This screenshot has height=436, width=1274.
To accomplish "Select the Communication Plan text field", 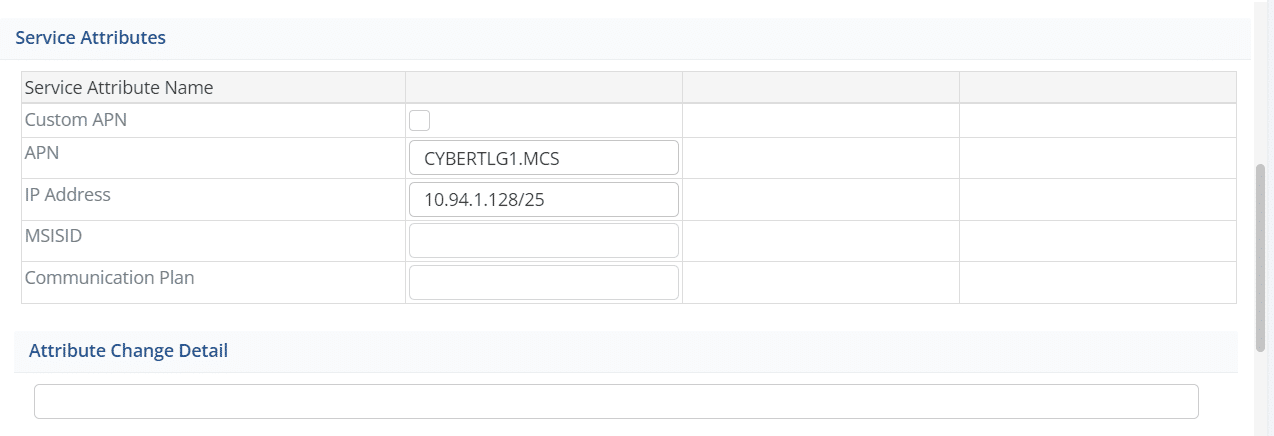I will point(544,282).
